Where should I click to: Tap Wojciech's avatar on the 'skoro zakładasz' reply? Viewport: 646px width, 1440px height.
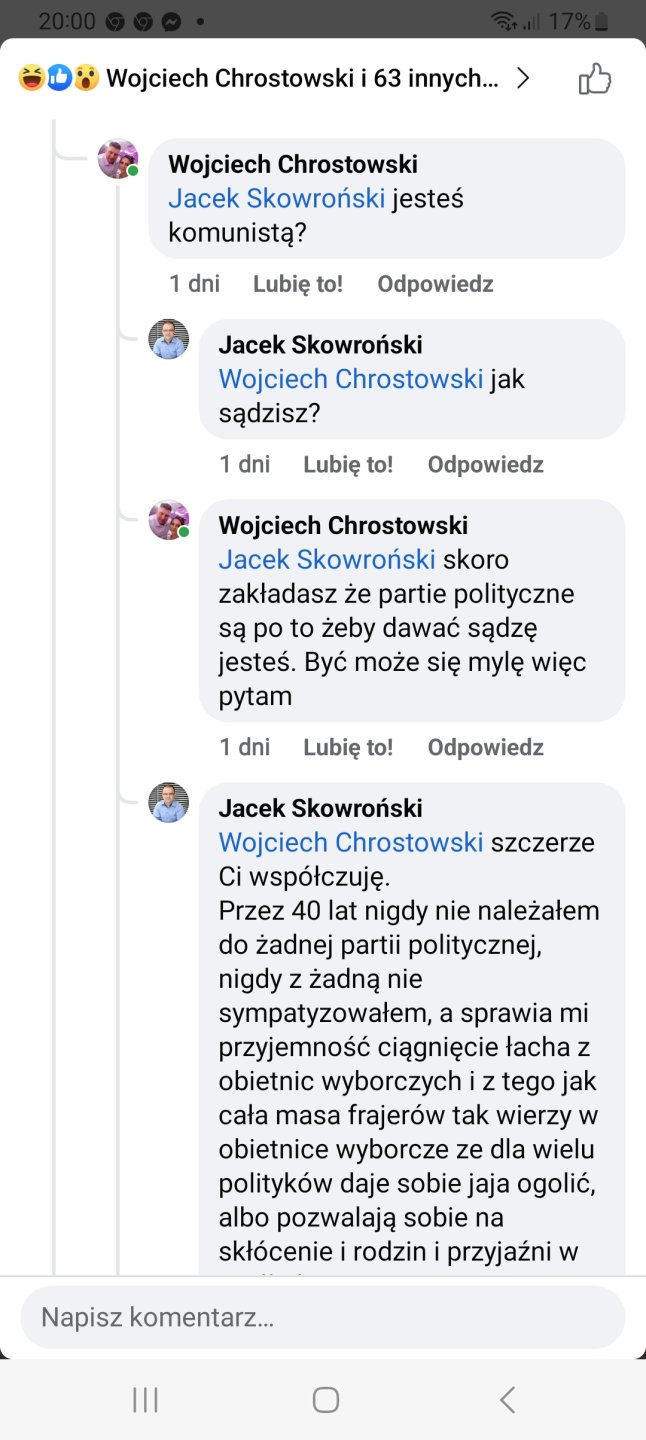click(169, 520)
